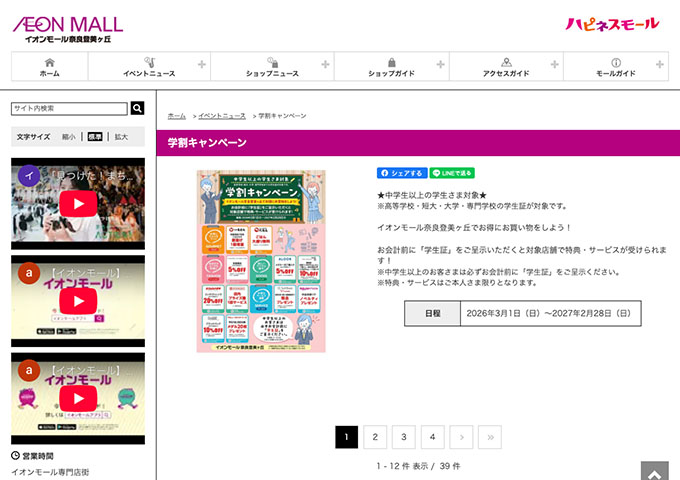Image resolution: width=680 pixels, height=480 pixels.
Task: Follow the イベントニュース breadcrumb link
Action: 222,116
